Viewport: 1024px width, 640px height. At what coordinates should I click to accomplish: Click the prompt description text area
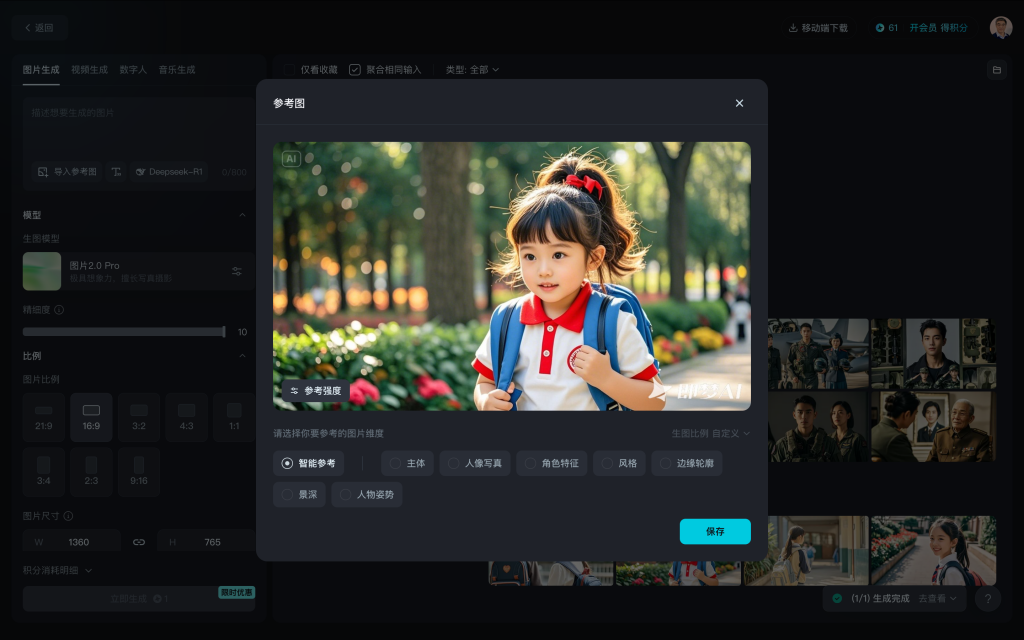tap(138, 127)
